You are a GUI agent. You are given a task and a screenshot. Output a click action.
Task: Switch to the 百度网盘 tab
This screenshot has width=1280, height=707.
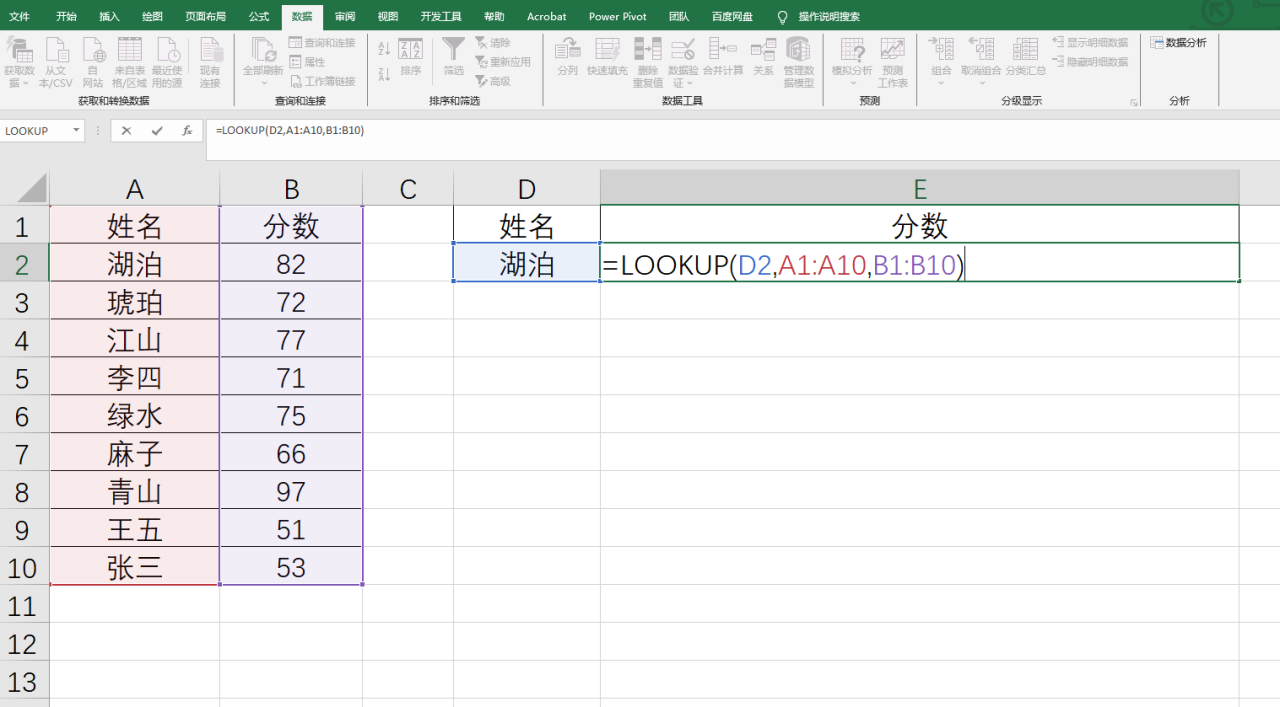point(730,17)
